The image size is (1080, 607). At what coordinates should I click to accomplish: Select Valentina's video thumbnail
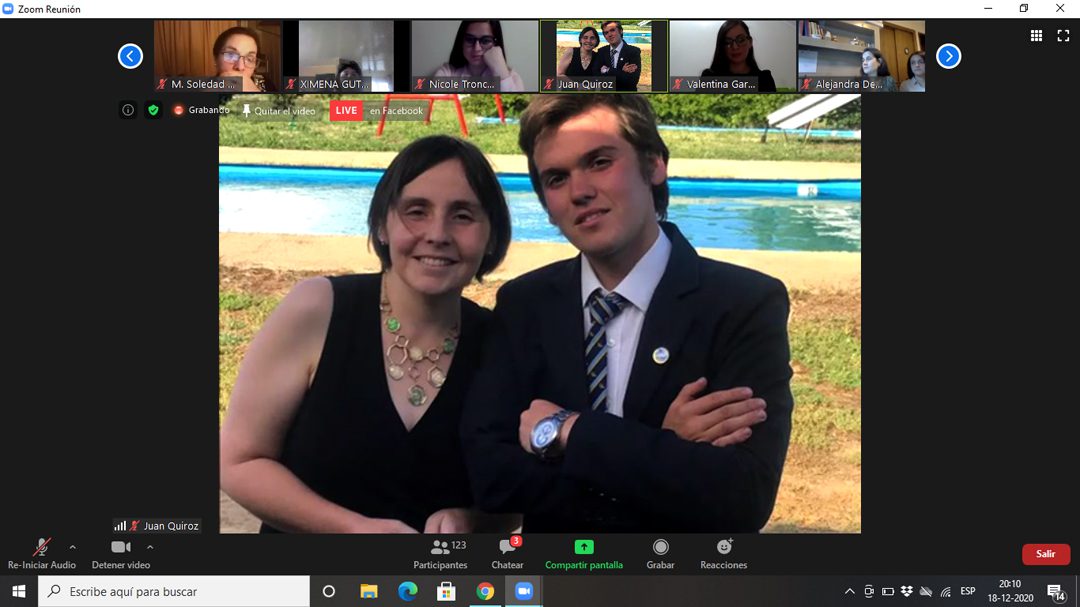(x=732, y=56)
